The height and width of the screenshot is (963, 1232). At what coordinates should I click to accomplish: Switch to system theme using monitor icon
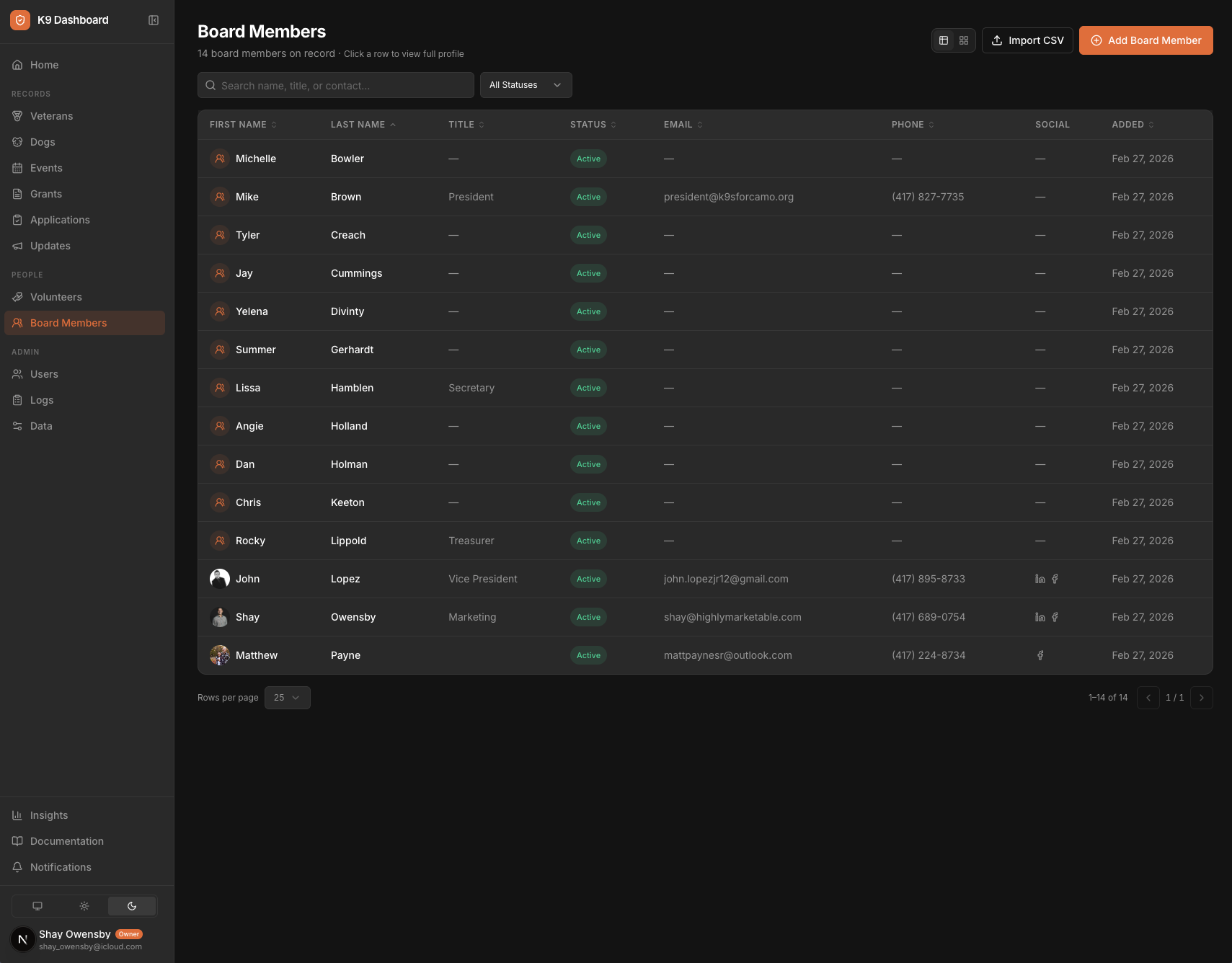point(37,906)
